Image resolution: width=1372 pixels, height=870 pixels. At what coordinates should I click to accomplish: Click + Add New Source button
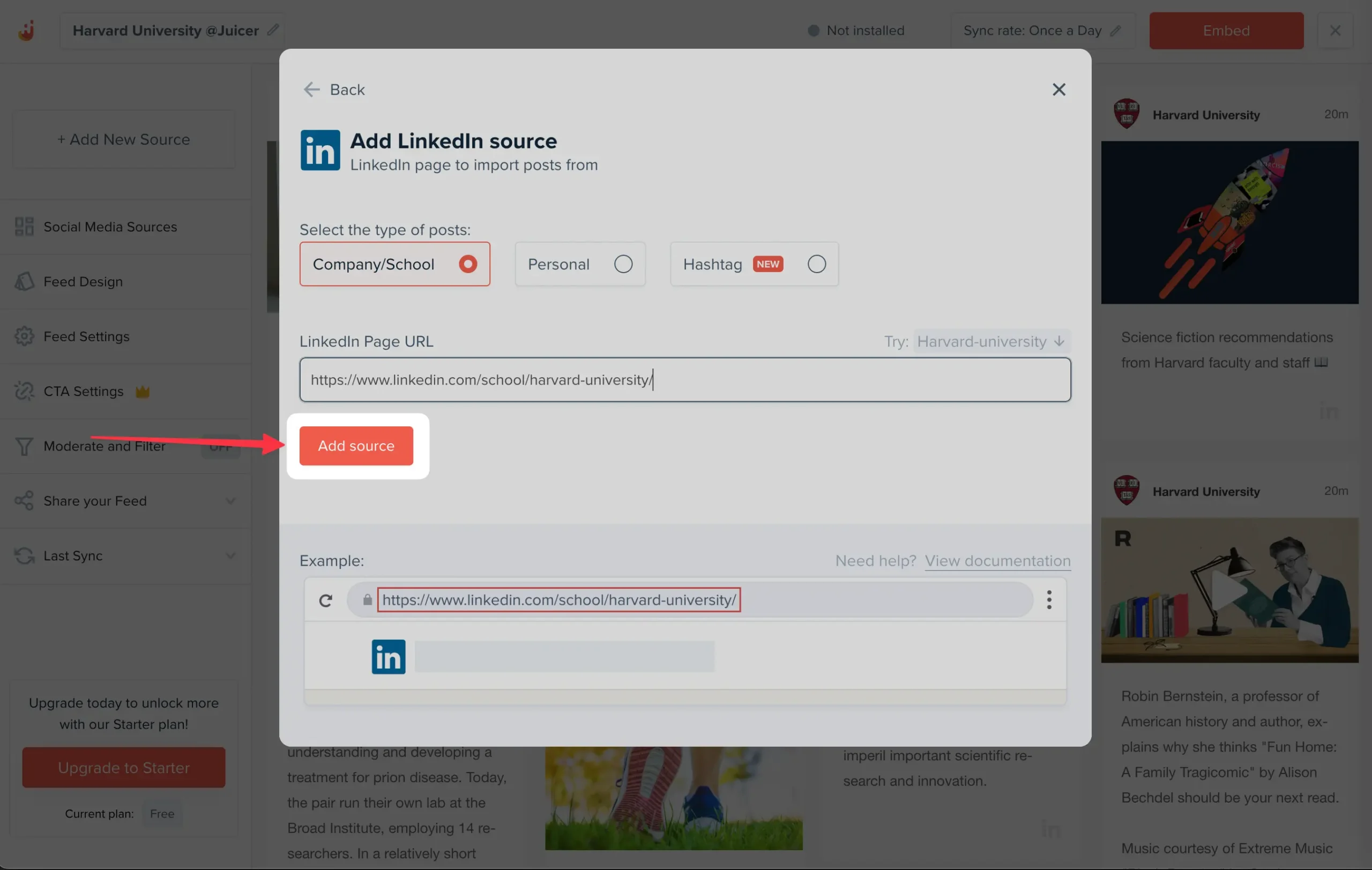[x=124, y=139]
